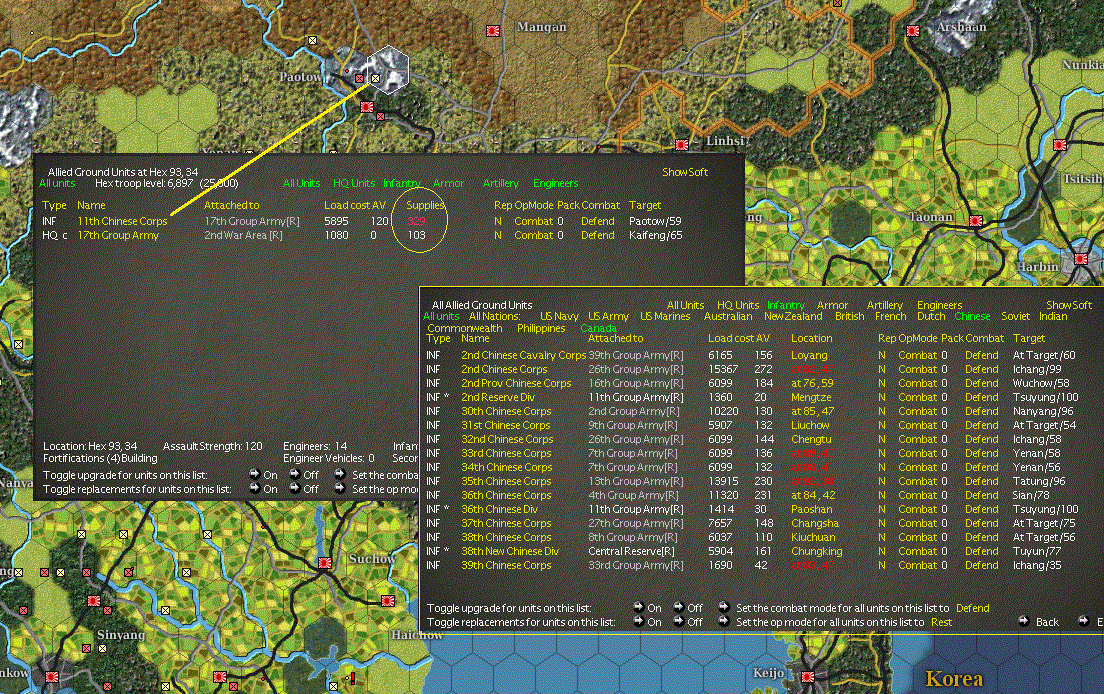The image size is (1104, 694).
Task: Change combat mode value Defend in bottom bar
Action: coord(972,608)
